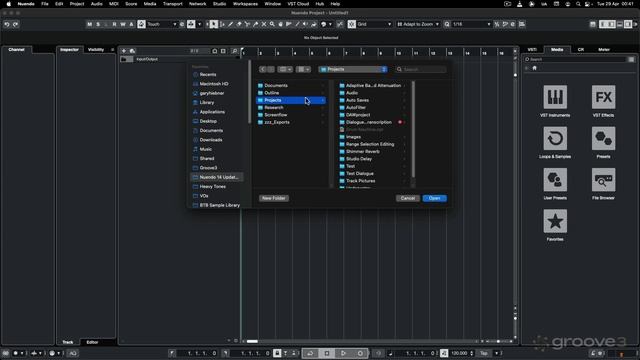The width and height of the screenshot is (640, 360).
Task: Open the Project menu
Action: [77, 4]
